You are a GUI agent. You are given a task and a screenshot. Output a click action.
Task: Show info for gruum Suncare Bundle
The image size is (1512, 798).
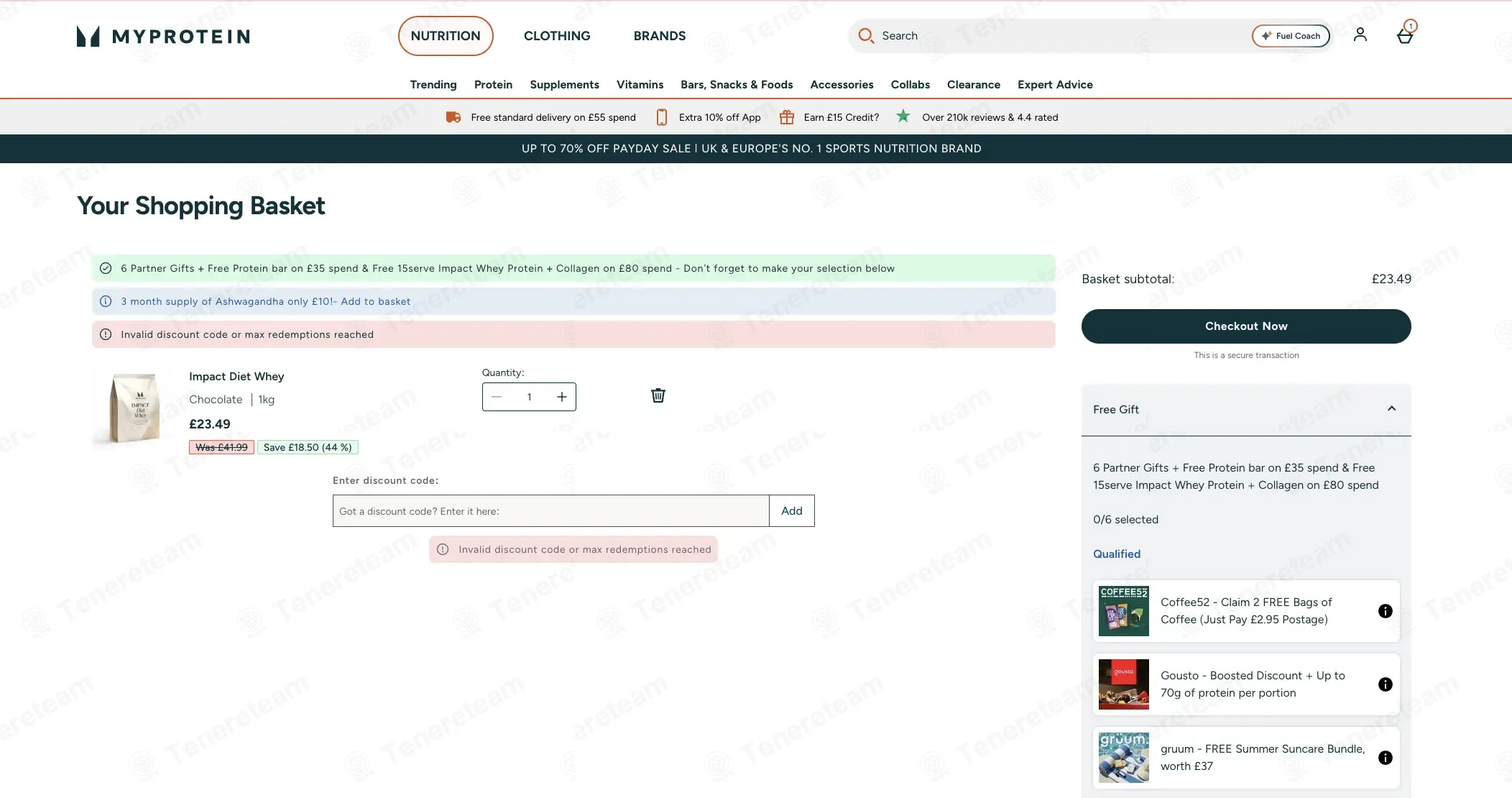tap(1386, 758)
